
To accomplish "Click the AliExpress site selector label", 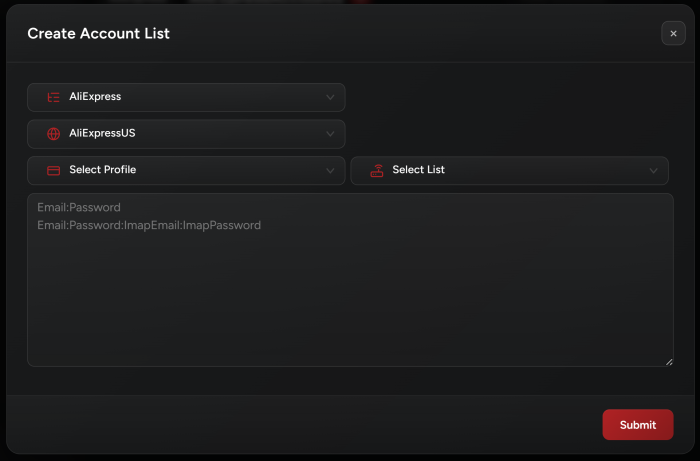I will point(95,97).
